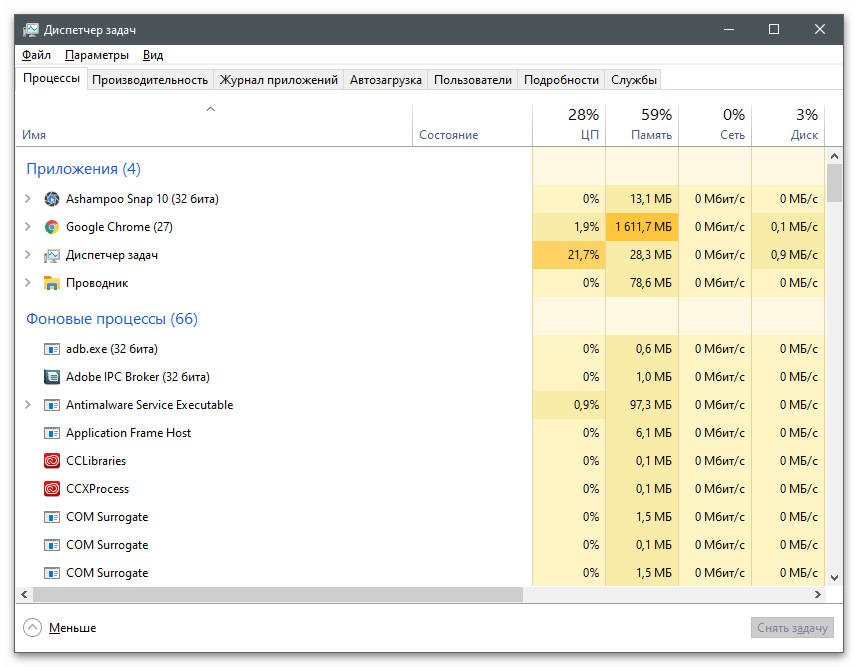Click the CCXProcess red icon
Viewport: 858px width, 667px height.
point(52,489)
